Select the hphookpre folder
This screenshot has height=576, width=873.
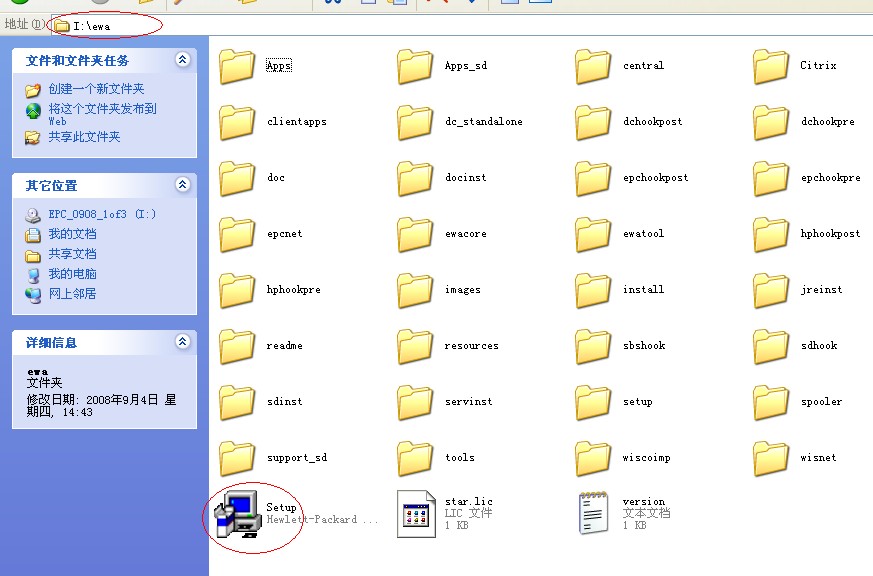point(238,290)
